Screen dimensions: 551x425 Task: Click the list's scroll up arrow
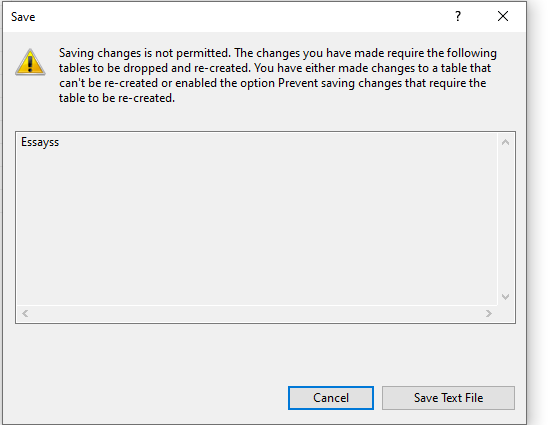(x=506, y=142)
